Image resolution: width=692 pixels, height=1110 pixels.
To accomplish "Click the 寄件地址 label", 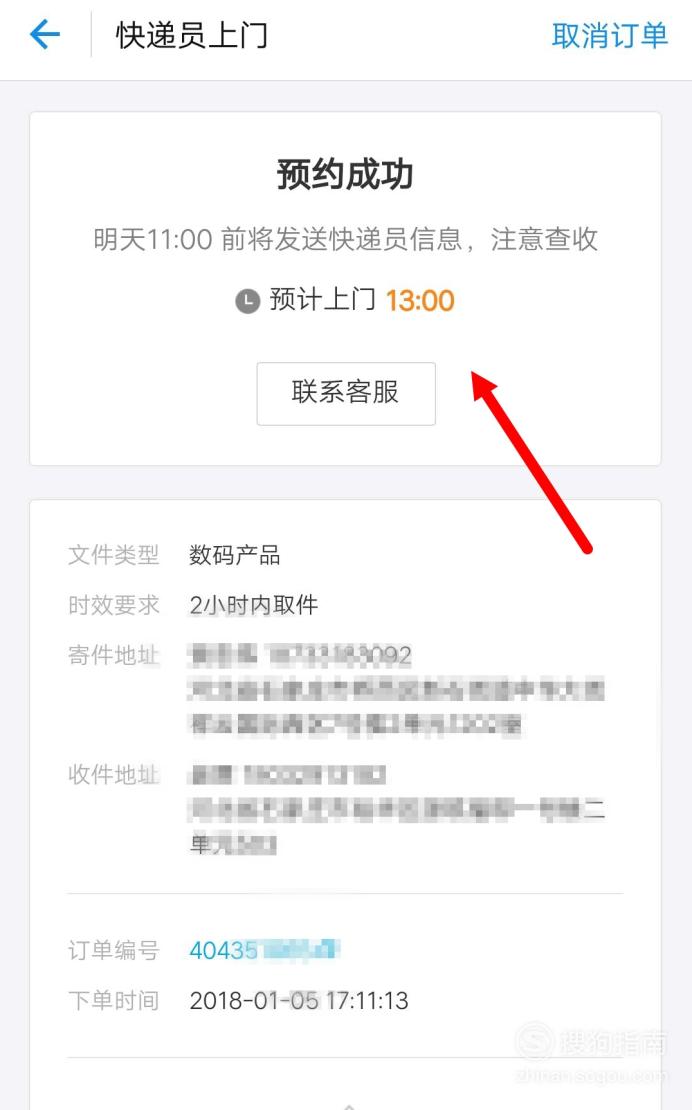I will click(113, 656).
